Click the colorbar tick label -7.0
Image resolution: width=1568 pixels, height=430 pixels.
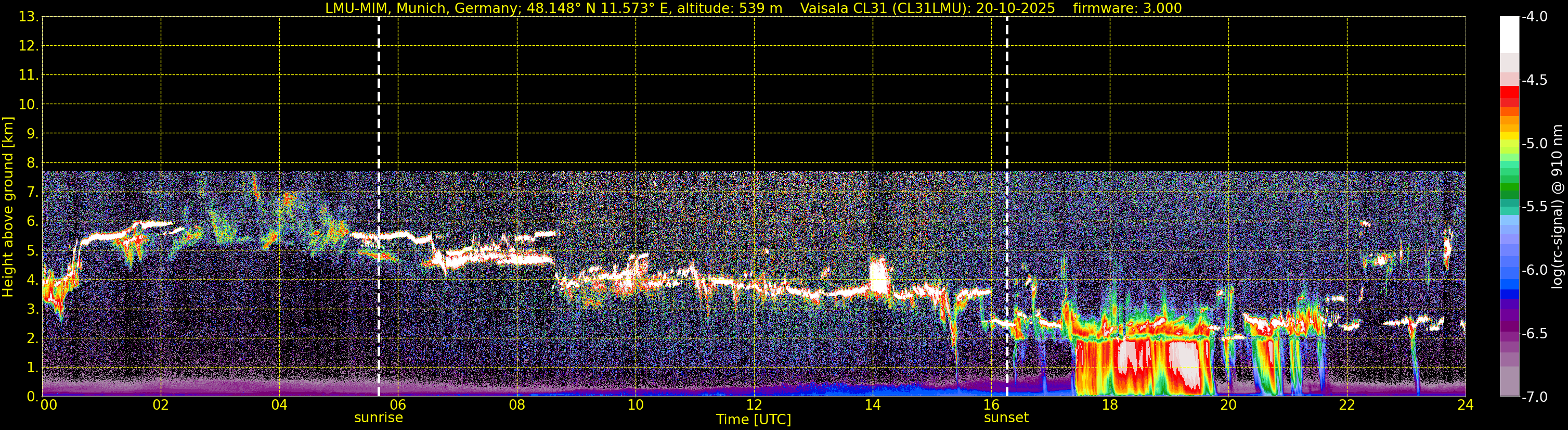[x=1534, y=397]
